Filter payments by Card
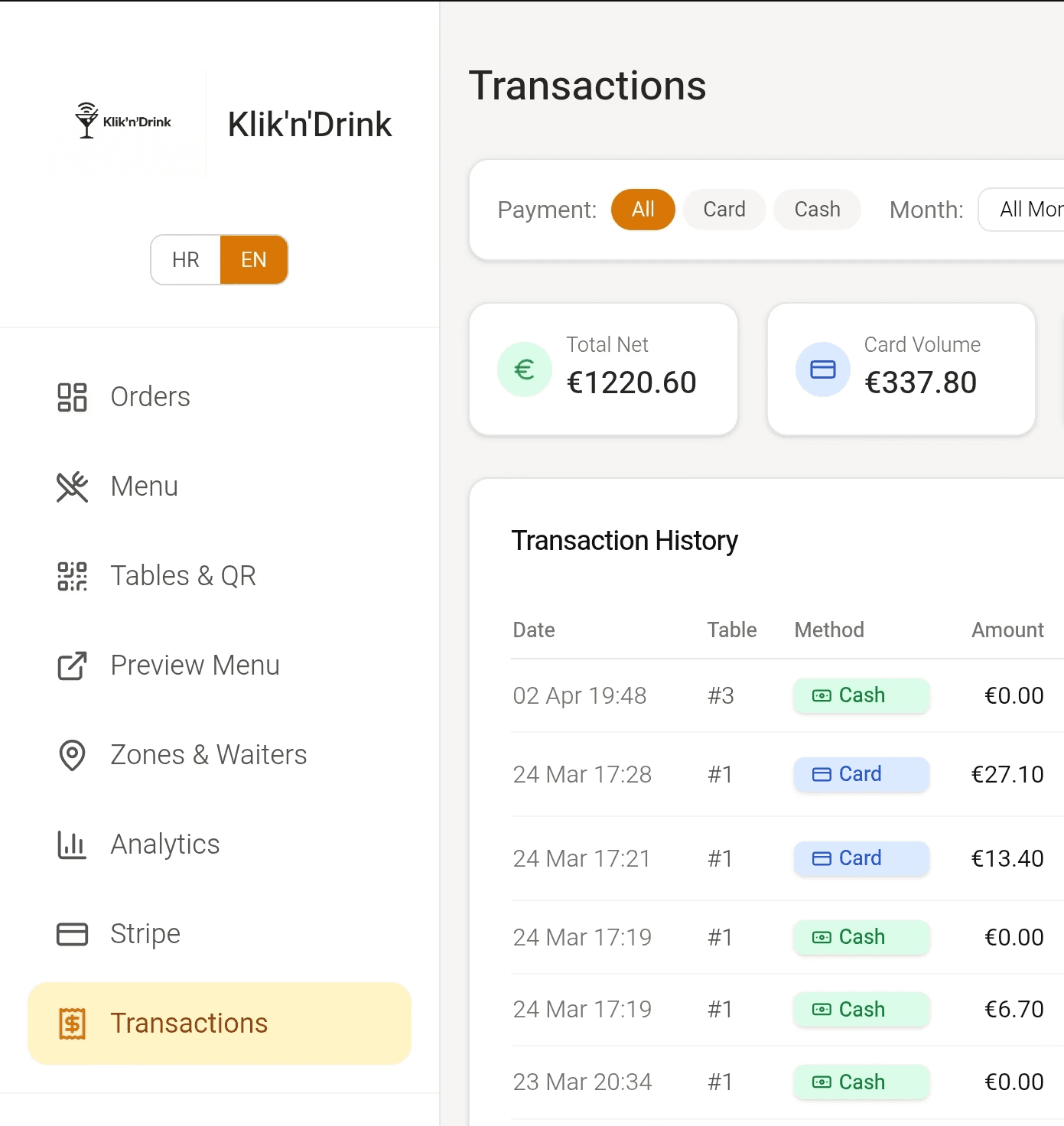The height and width of the screenshot is (1126, 1064). pos(724,210)
